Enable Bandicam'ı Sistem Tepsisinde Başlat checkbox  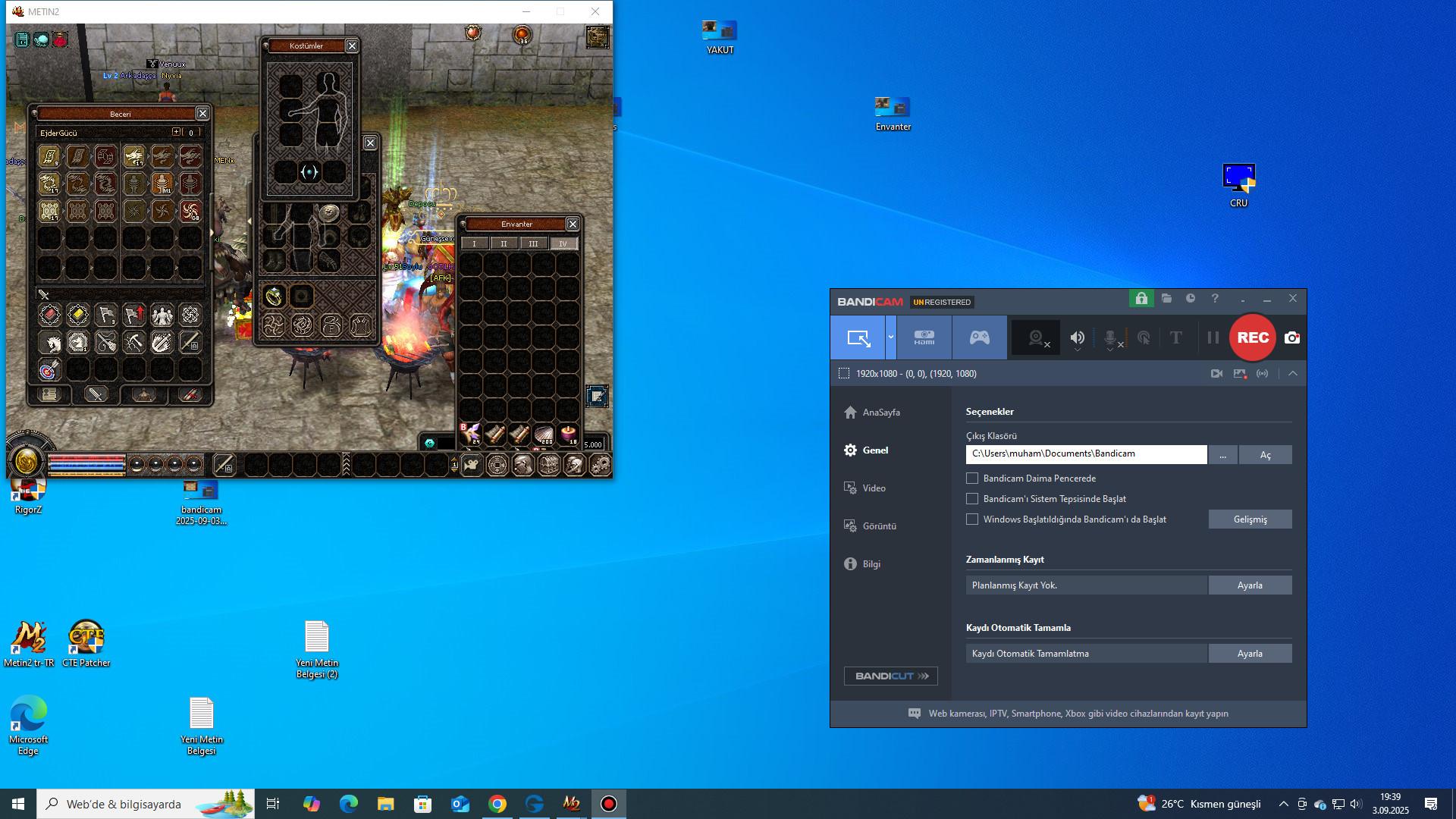pyautogui.click(x=972, y=499)
